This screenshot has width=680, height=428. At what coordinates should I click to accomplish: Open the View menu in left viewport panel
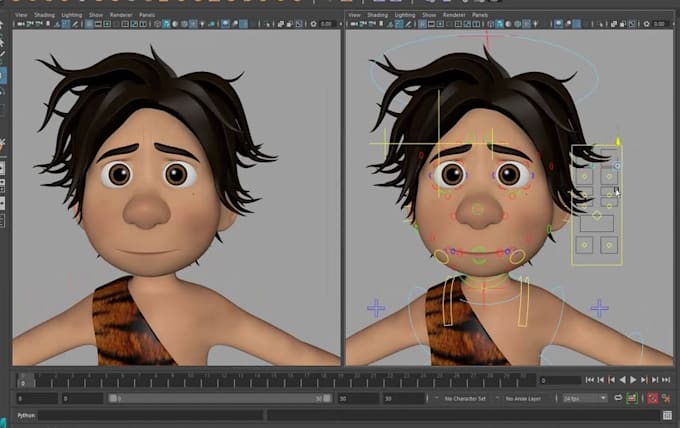pyautogui.click(x=21, y=15)
